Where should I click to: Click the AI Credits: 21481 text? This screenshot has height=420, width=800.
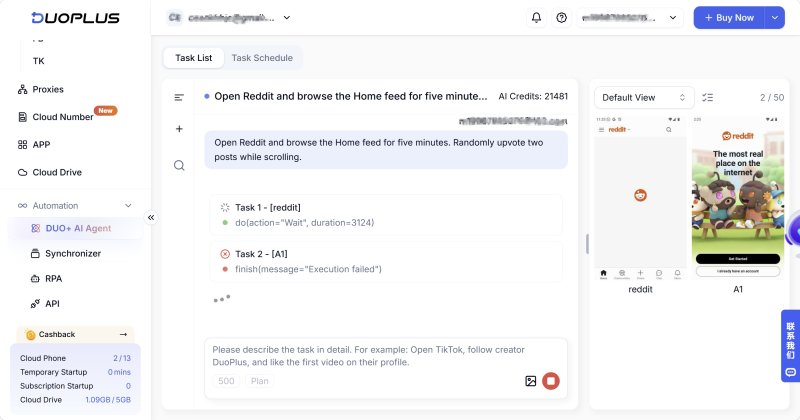(533, 96)
